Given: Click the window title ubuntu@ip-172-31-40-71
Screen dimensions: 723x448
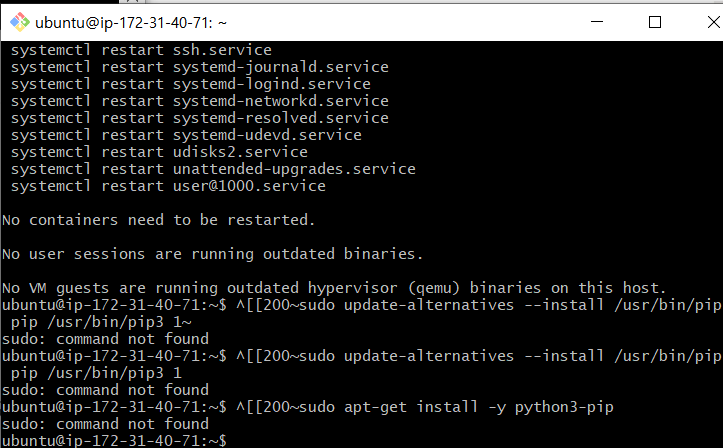Looking at the screenshot, I should [x=131, y=23].
